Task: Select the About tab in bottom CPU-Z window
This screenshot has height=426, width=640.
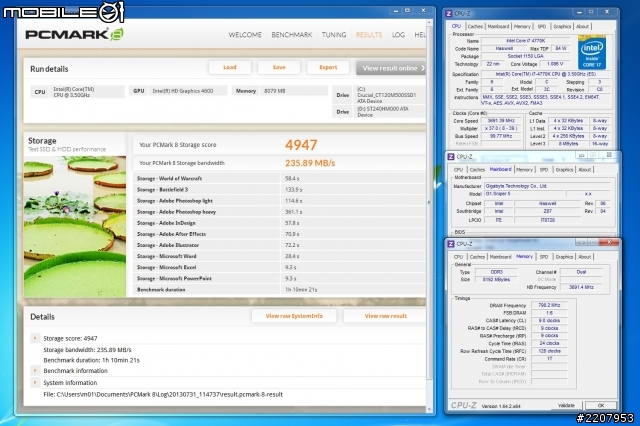Action: 585,257
